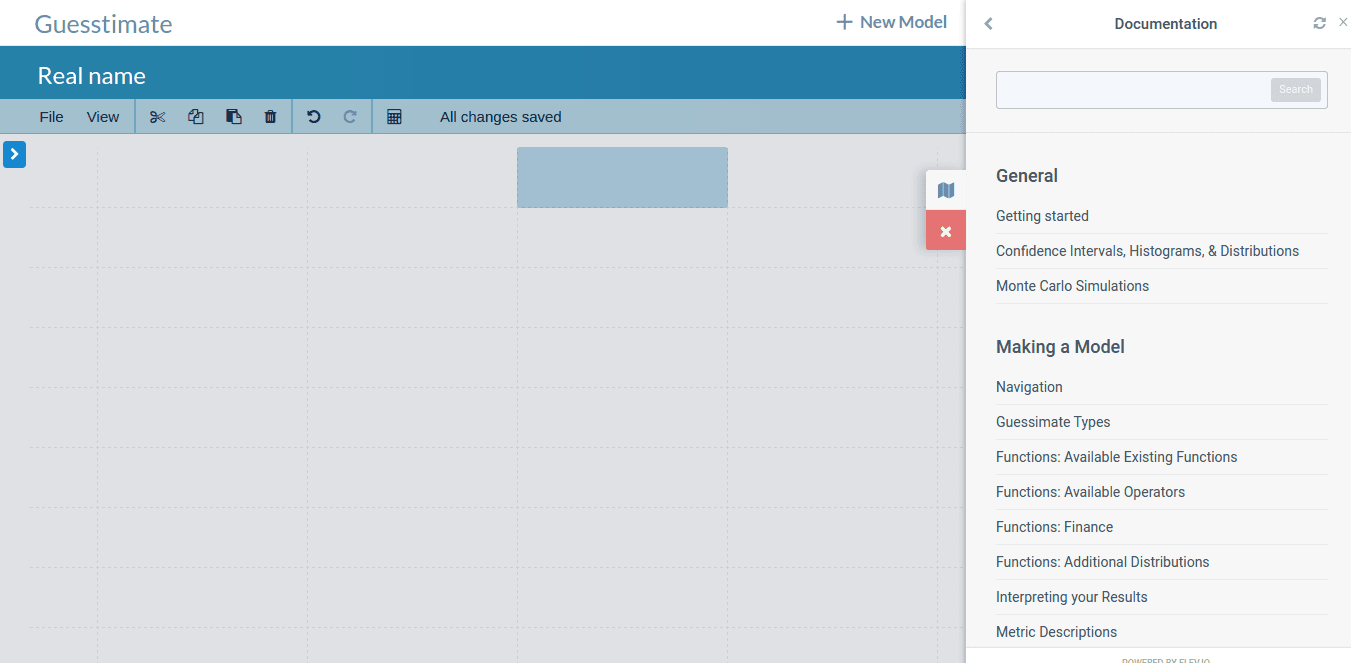Click the copy icon in toolbar
Screen dimensions: 1351x663
tap(196, 117)
